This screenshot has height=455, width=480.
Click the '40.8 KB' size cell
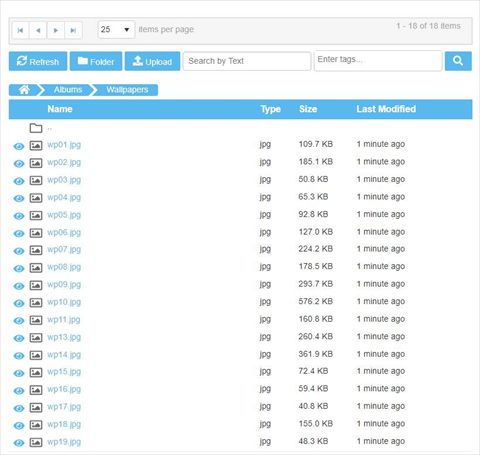(x=313, y=406)
